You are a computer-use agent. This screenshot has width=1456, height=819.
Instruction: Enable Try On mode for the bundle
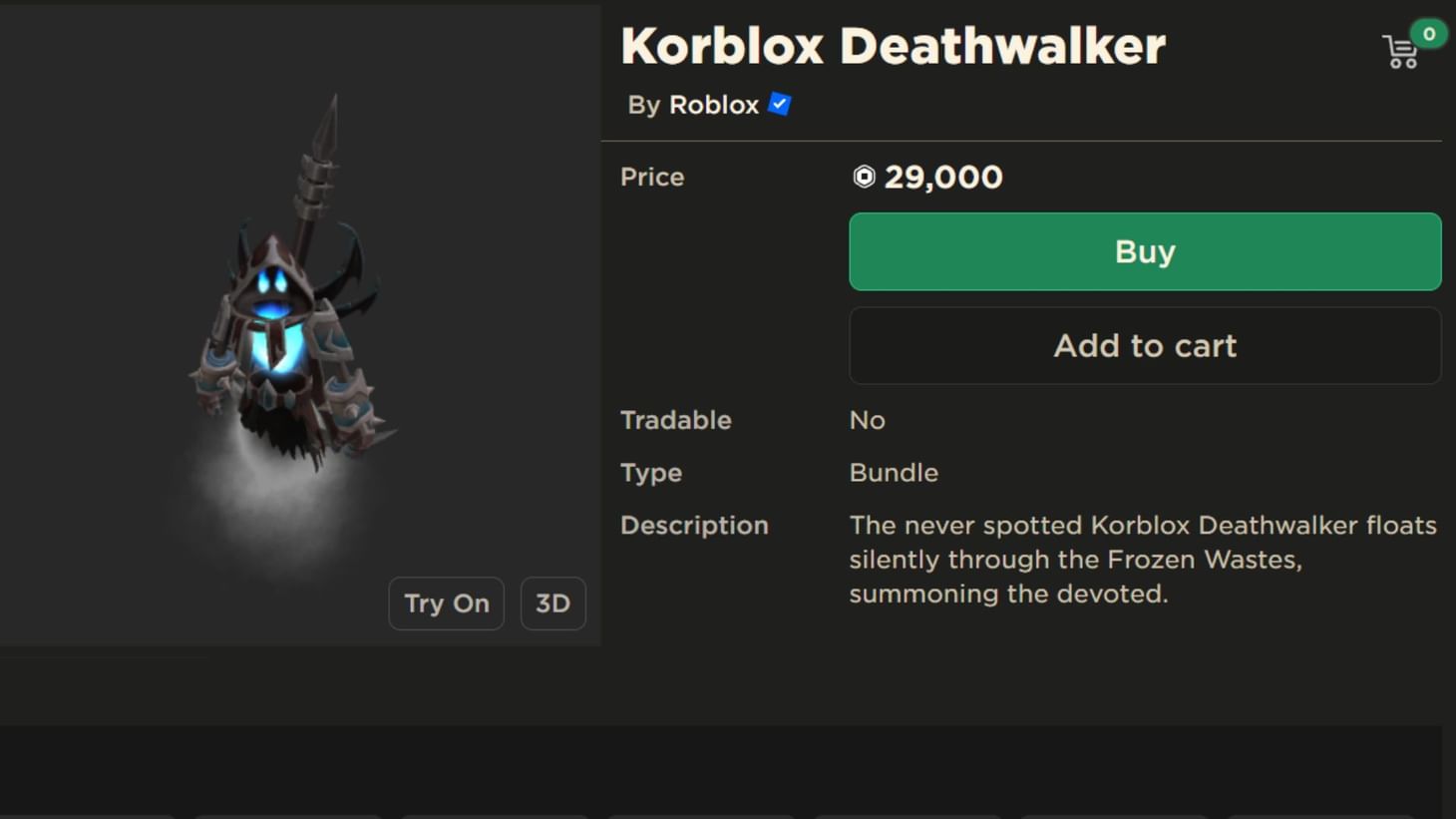(x=446, y=603)
